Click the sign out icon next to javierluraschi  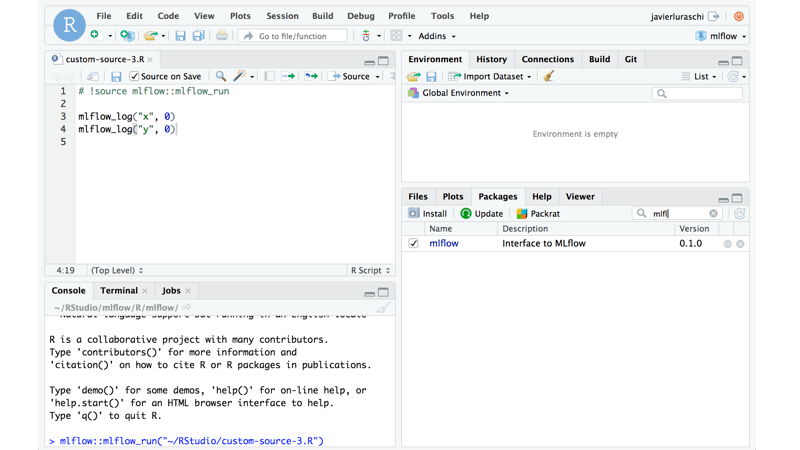(714, 16)
